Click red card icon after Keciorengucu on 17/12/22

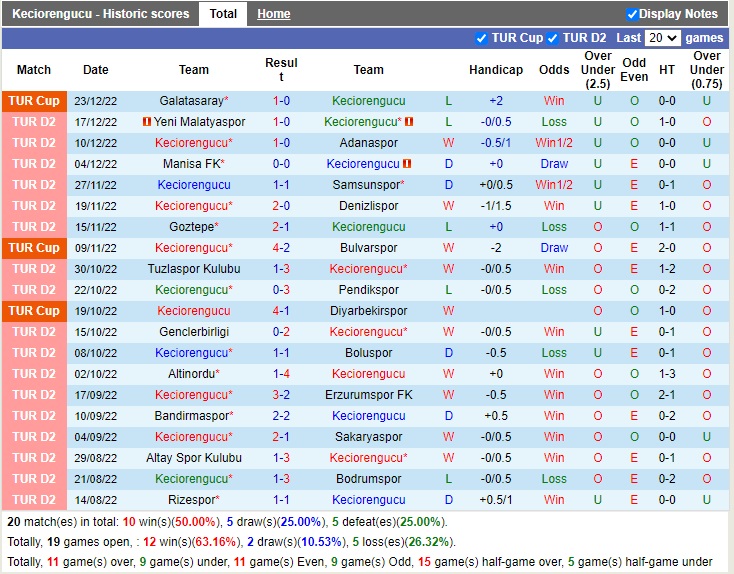[409, 122]
